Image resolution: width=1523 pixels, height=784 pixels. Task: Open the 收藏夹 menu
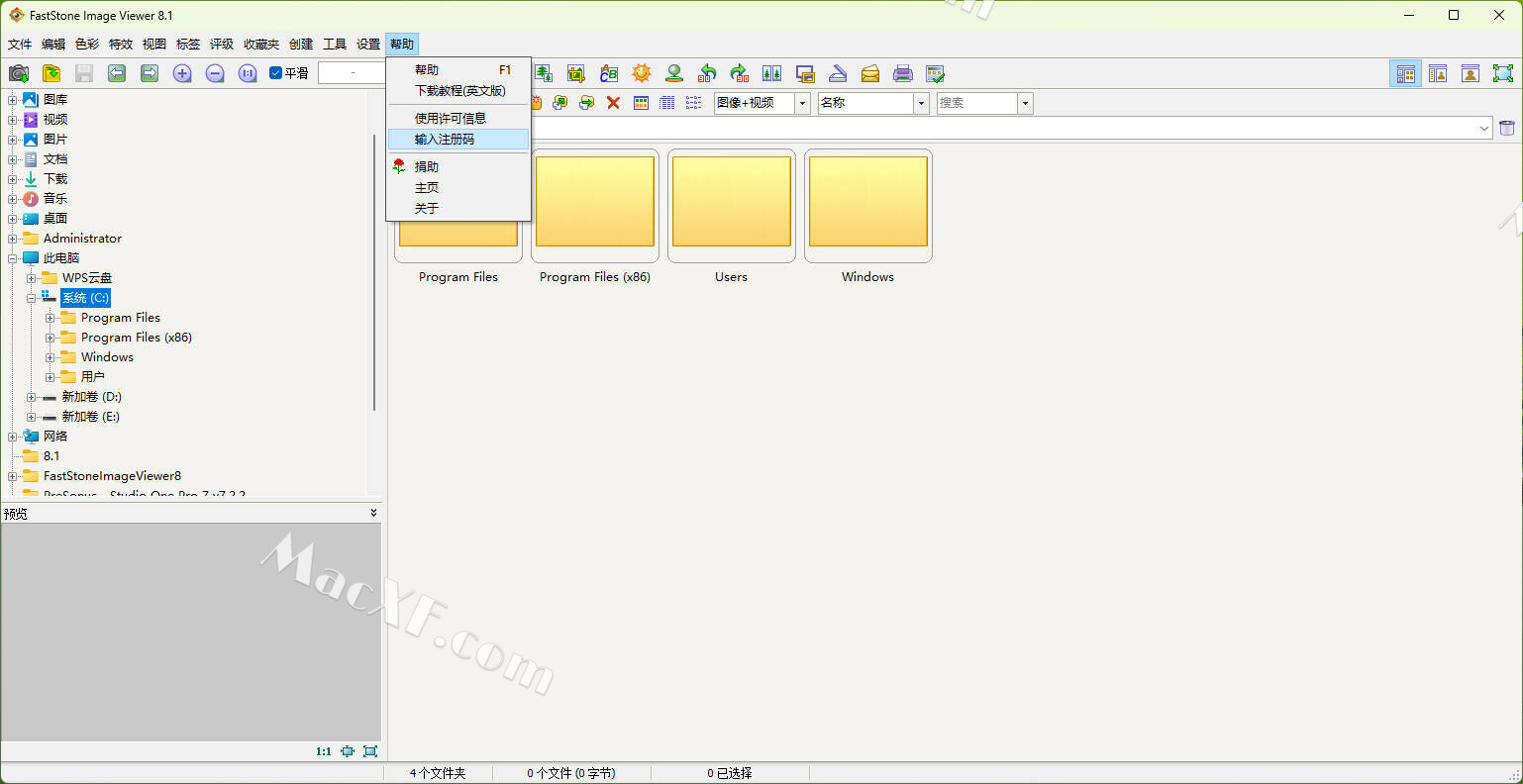tap(261, 45)
